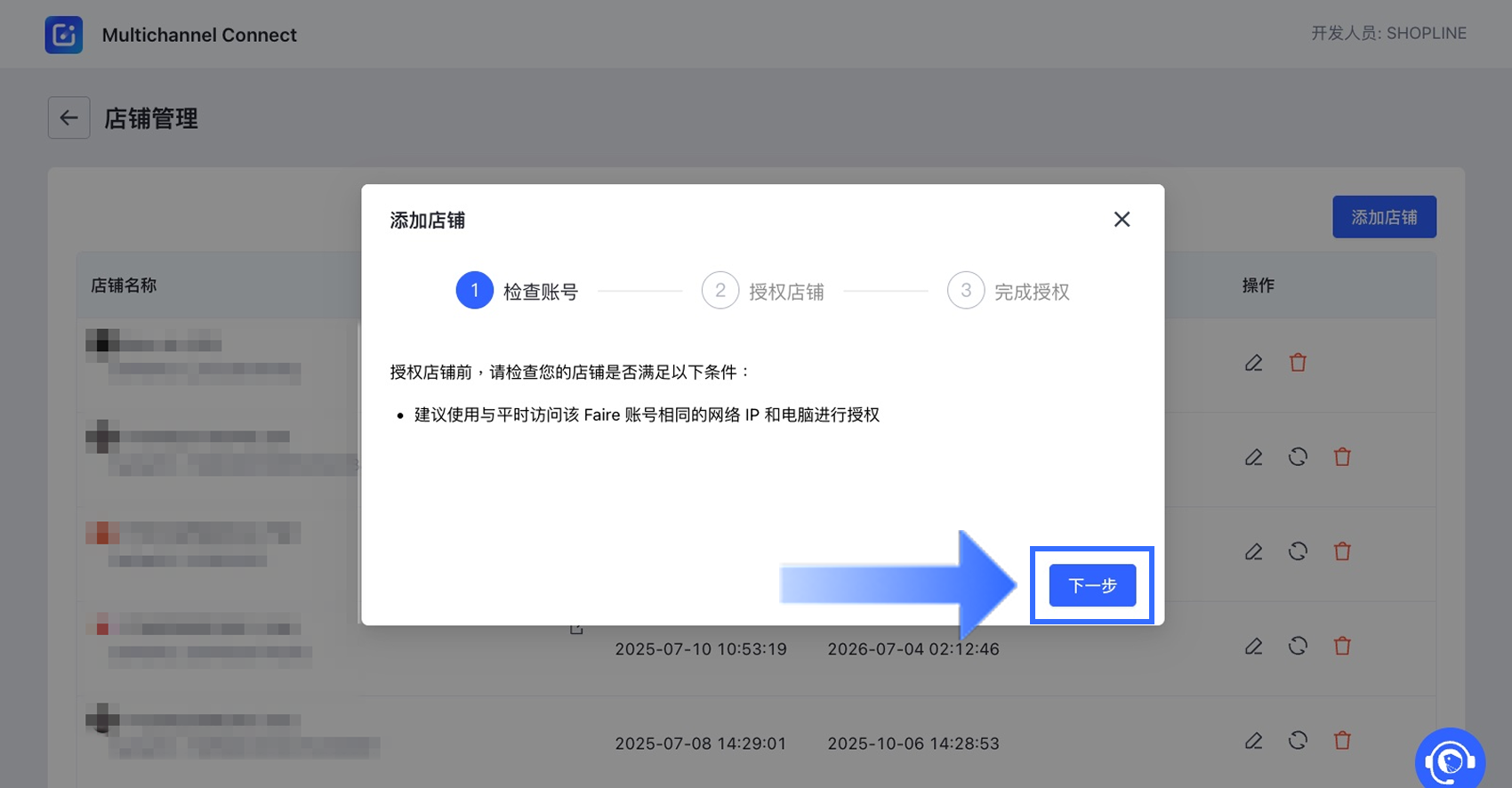This screenshot has height=788, width=1512.
Task: Refresh authorization for the 2025-07-08 14:29:01 store
Action: [x=1298, y=740]
